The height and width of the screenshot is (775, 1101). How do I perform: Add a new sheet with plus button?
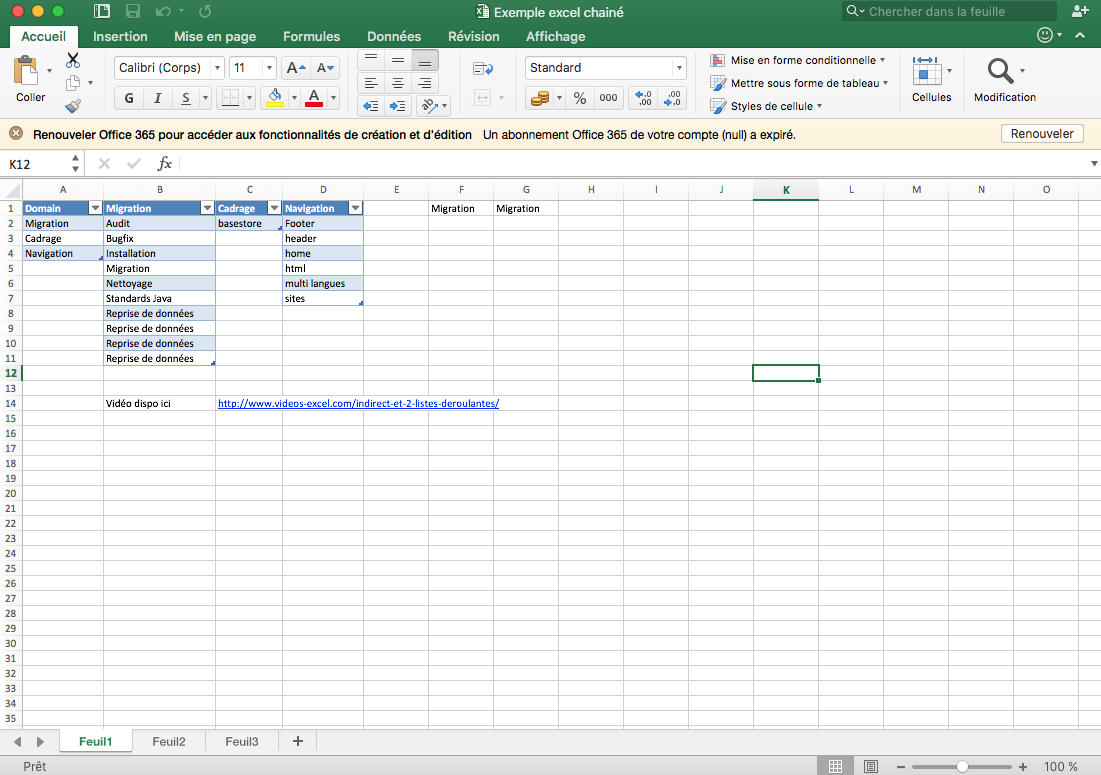[298, 741]
